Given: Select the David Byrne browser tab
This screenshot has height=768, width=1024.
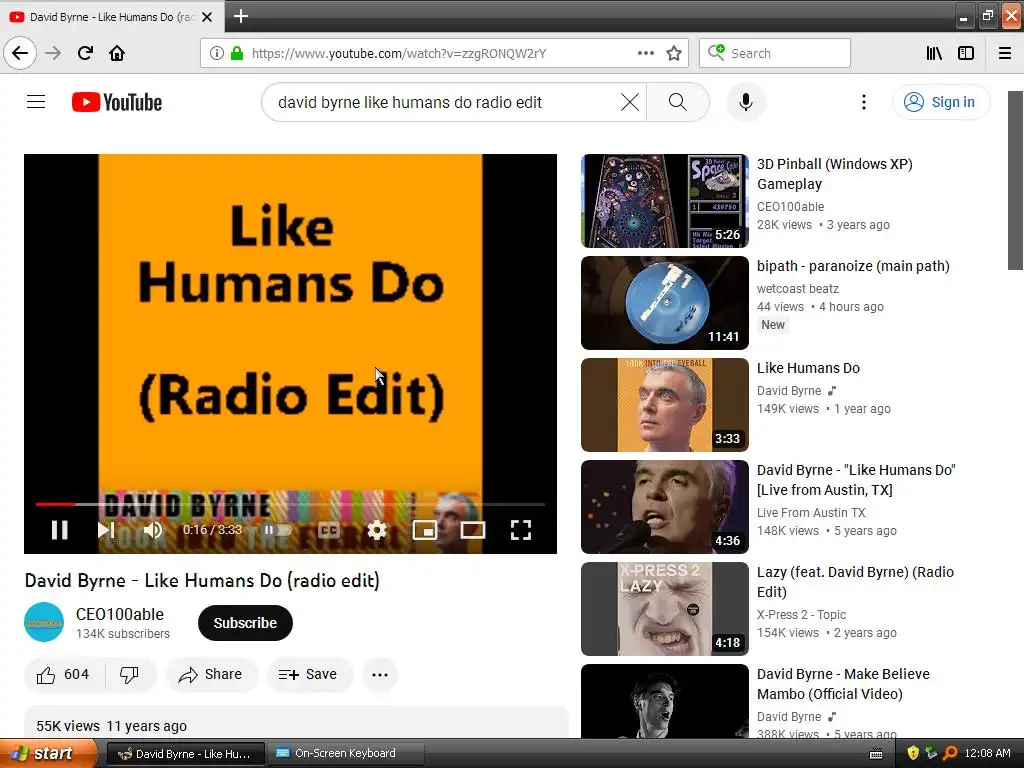Looking at the screenshot, I should click(111, 16).
